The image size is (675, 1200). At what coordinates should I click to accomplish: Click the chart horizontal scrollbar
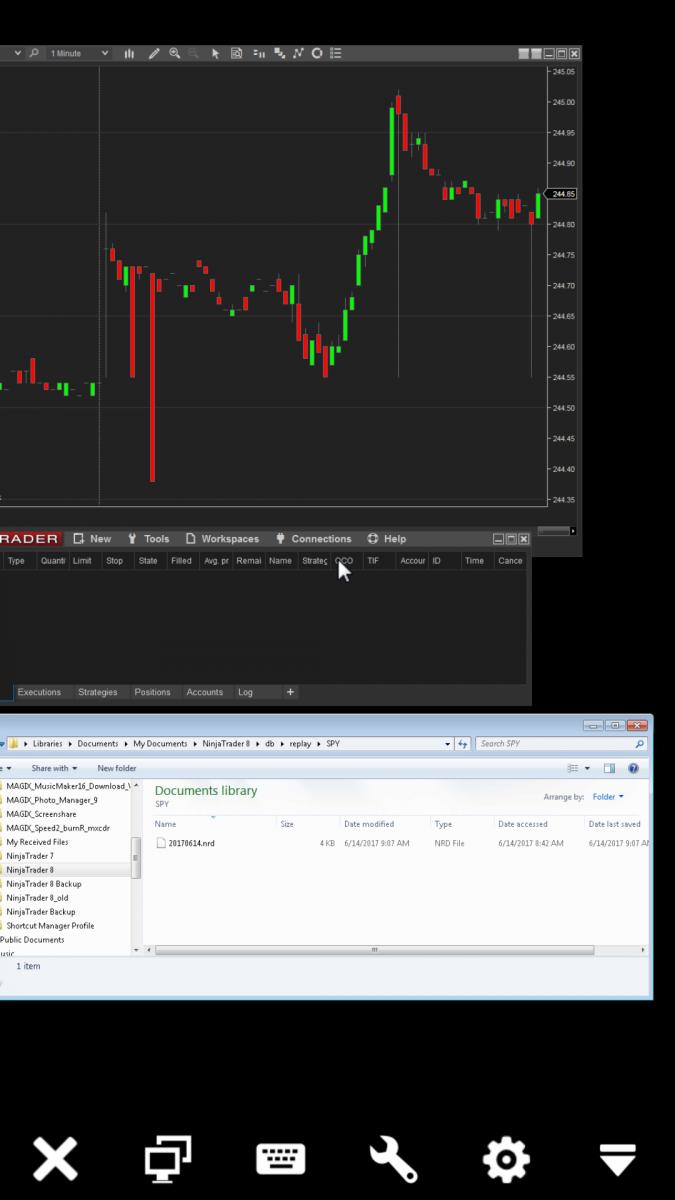556,531
